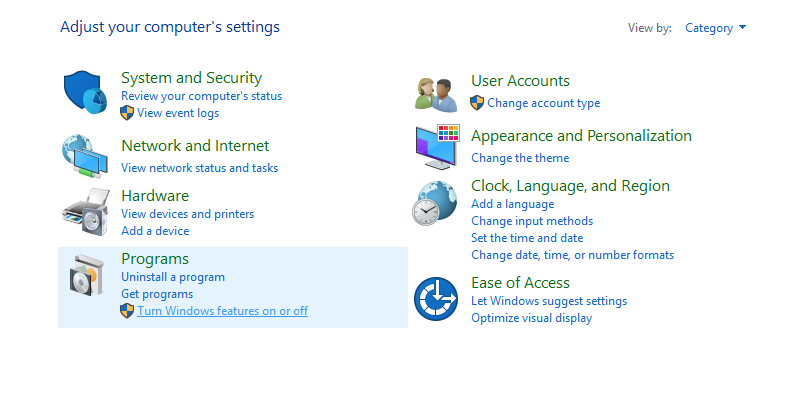This screenshot has width=785, height=393.
Task: Open the System and Security heading
Action: [x=191, y=78]
